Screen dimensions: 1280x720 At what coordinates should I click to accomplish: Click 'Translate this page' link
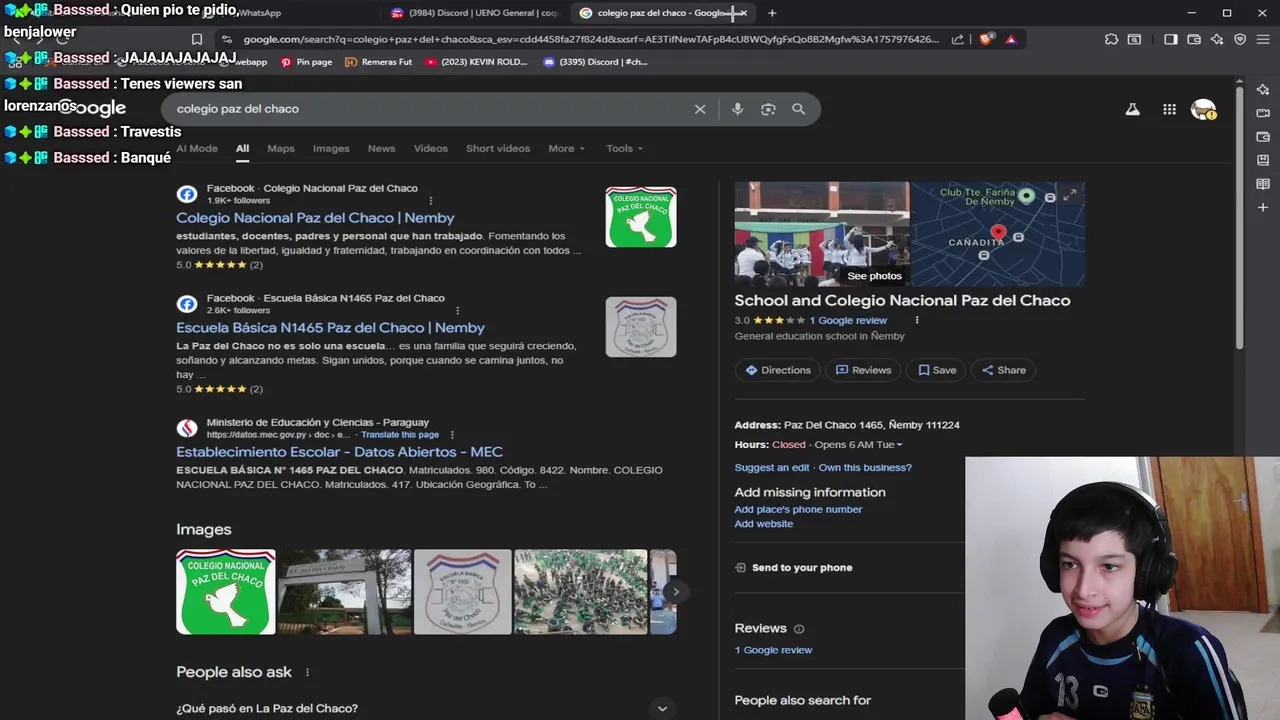tap(400, 435)
